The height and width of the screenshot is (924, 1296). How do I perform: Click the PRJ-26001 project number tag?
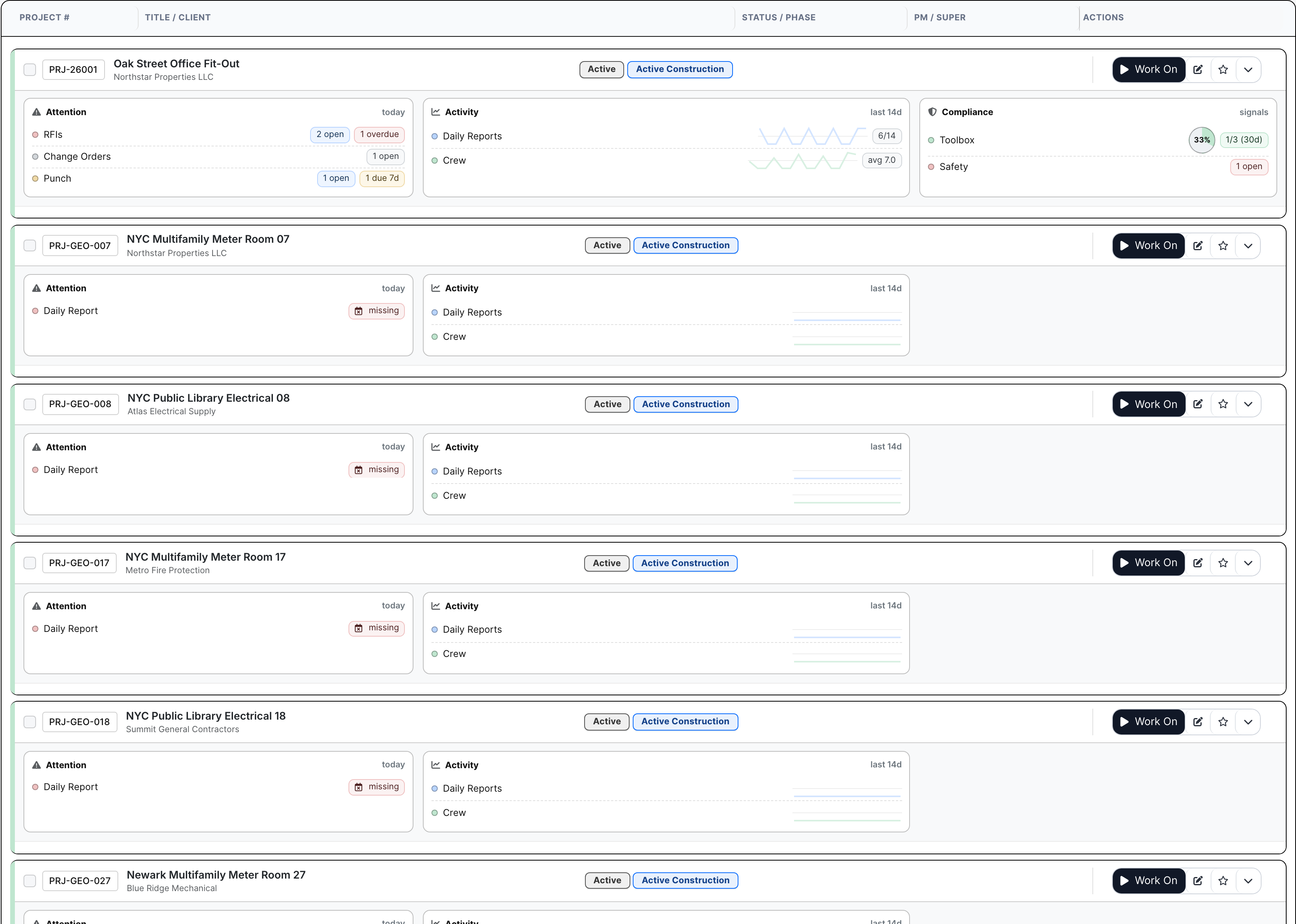pyautogui.click(x=73, y=69)
